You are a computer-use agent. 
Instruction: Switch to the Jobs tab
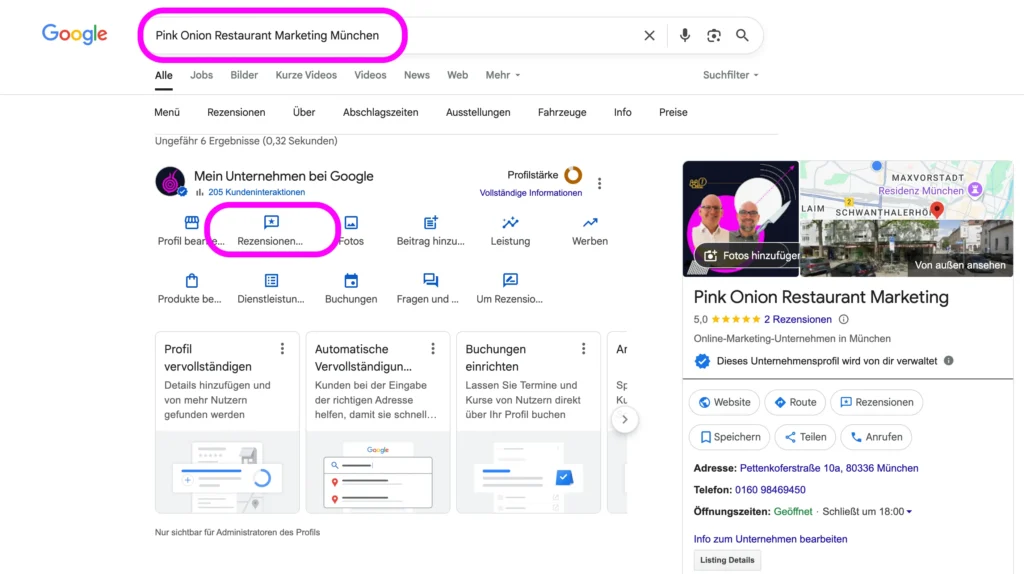pyautogui.click(x=201, y=75)
